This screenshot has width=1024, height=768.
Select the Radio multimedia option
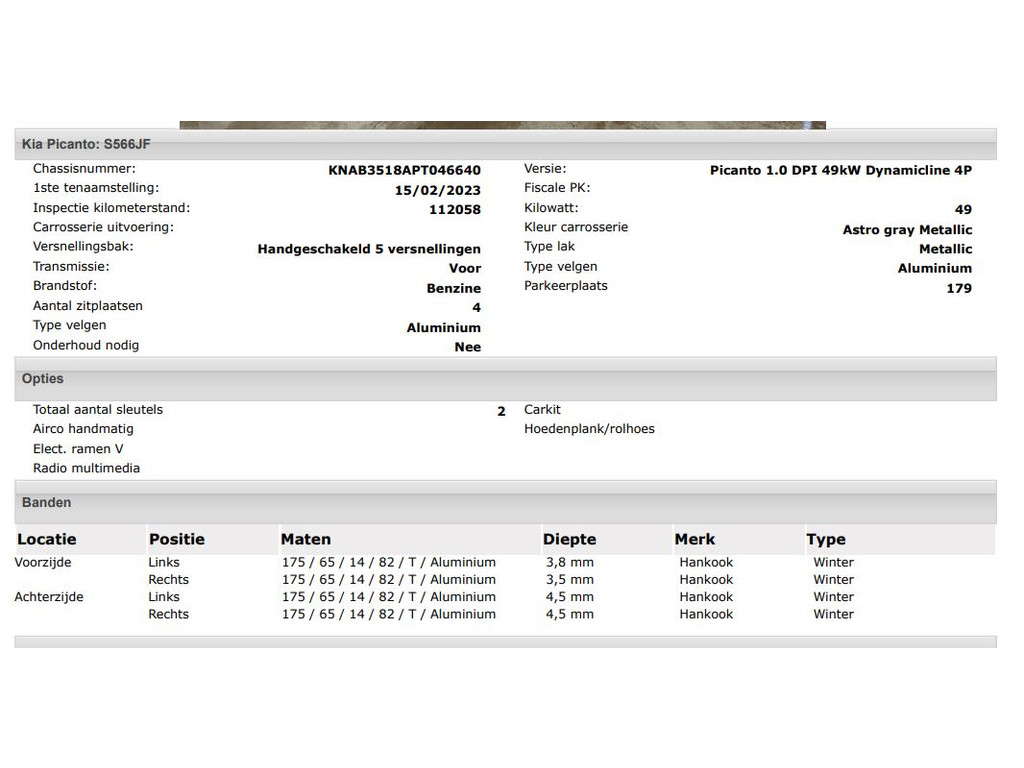[86, 469]
